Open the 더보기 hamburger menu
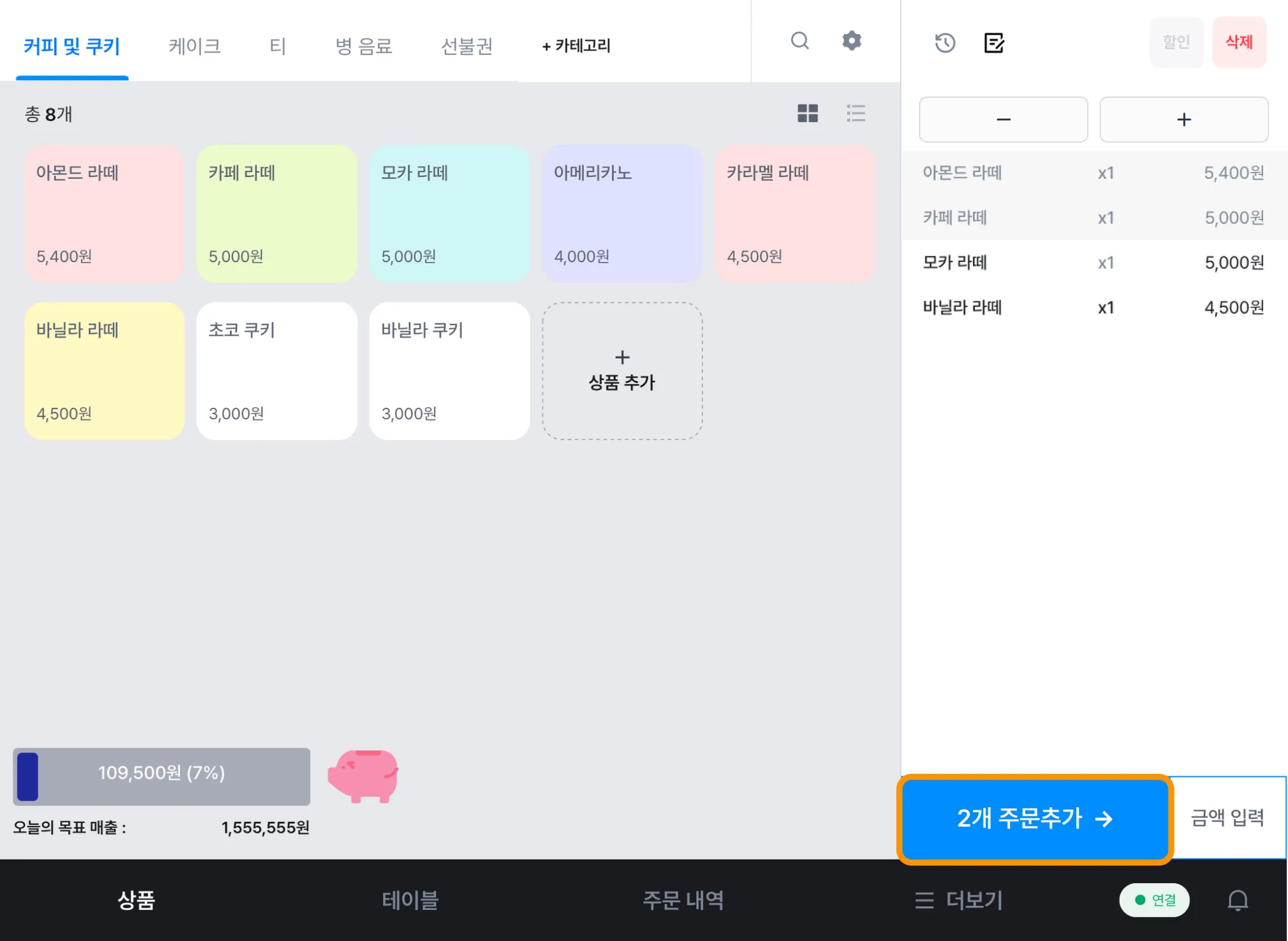 pyautogui.click(x=959, y=900)
